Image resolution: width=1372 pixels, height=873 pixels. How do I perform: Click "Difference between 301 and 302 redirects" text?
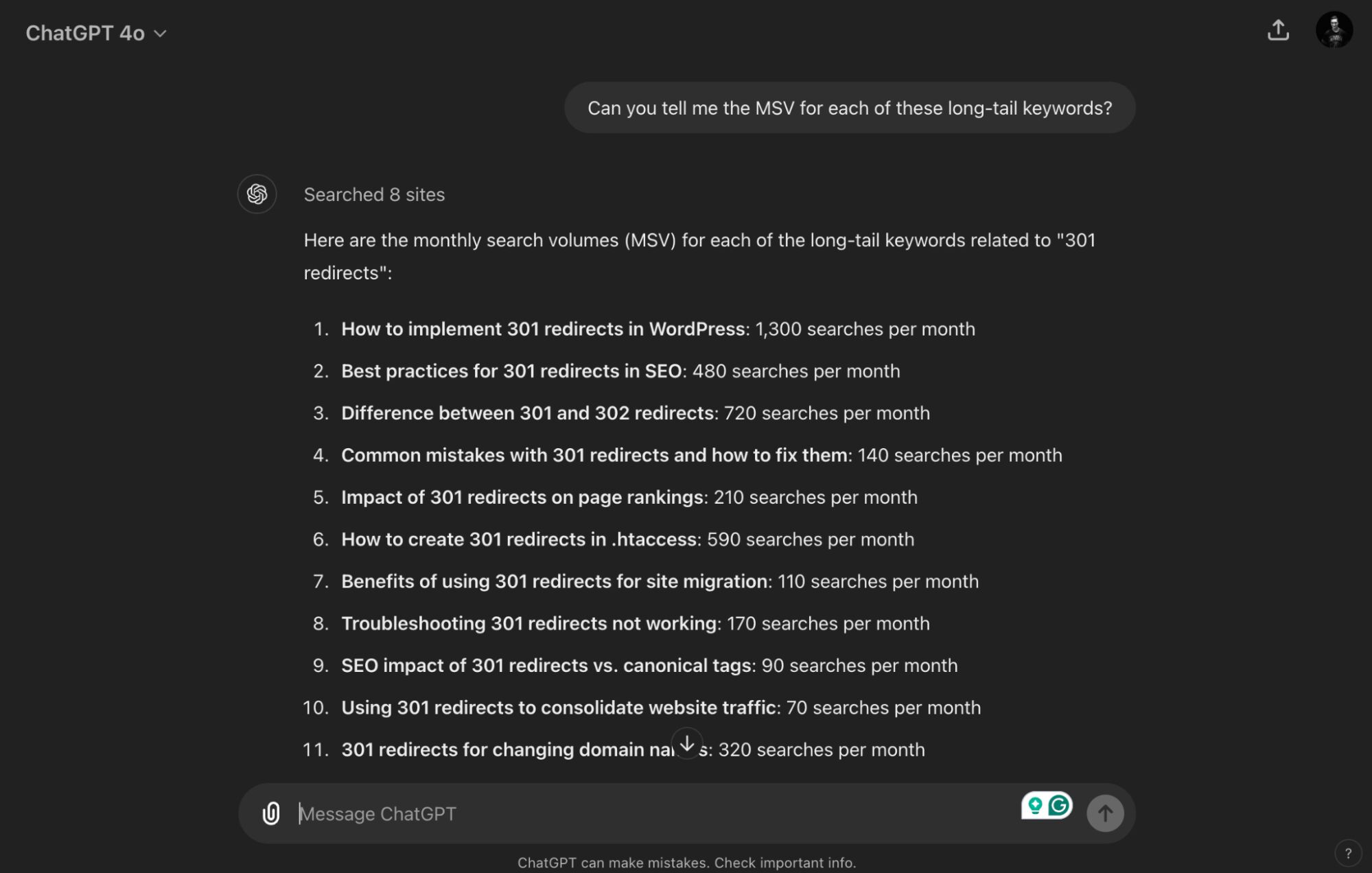point(528,413)
